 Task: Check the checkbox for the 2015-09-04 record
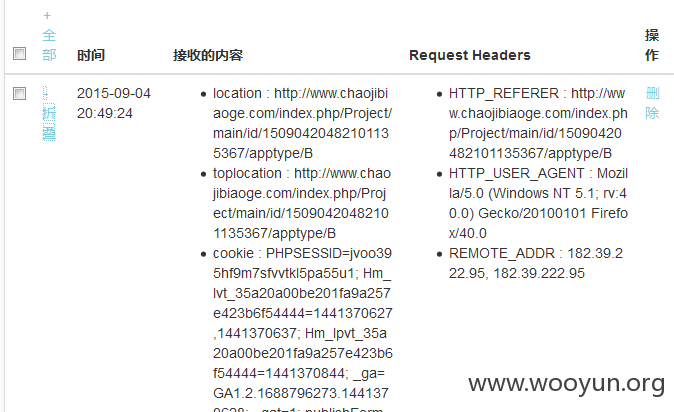(x=19, y=93)
